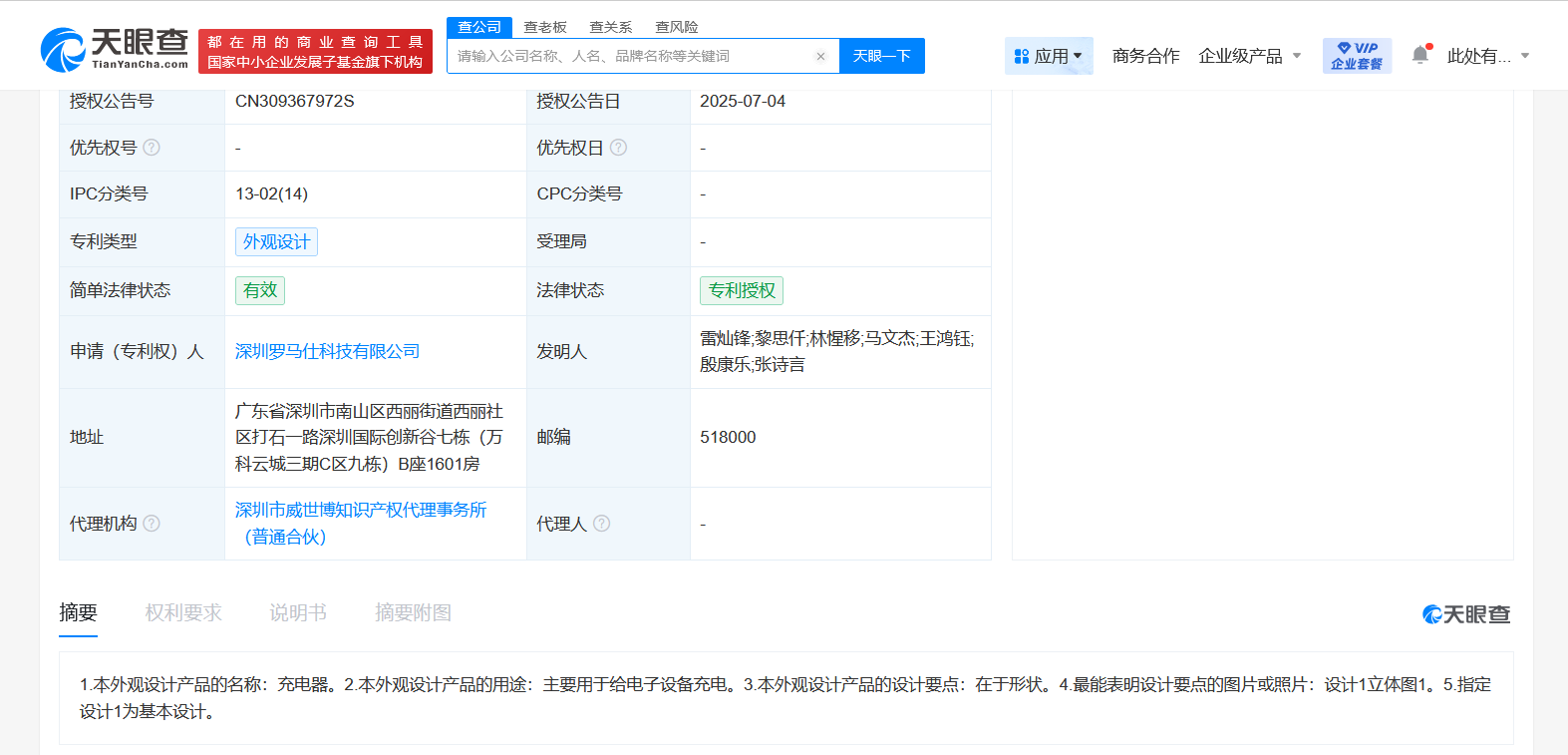
Task: Click help icon next to 优先权号
Action: (x=152, y=148)
